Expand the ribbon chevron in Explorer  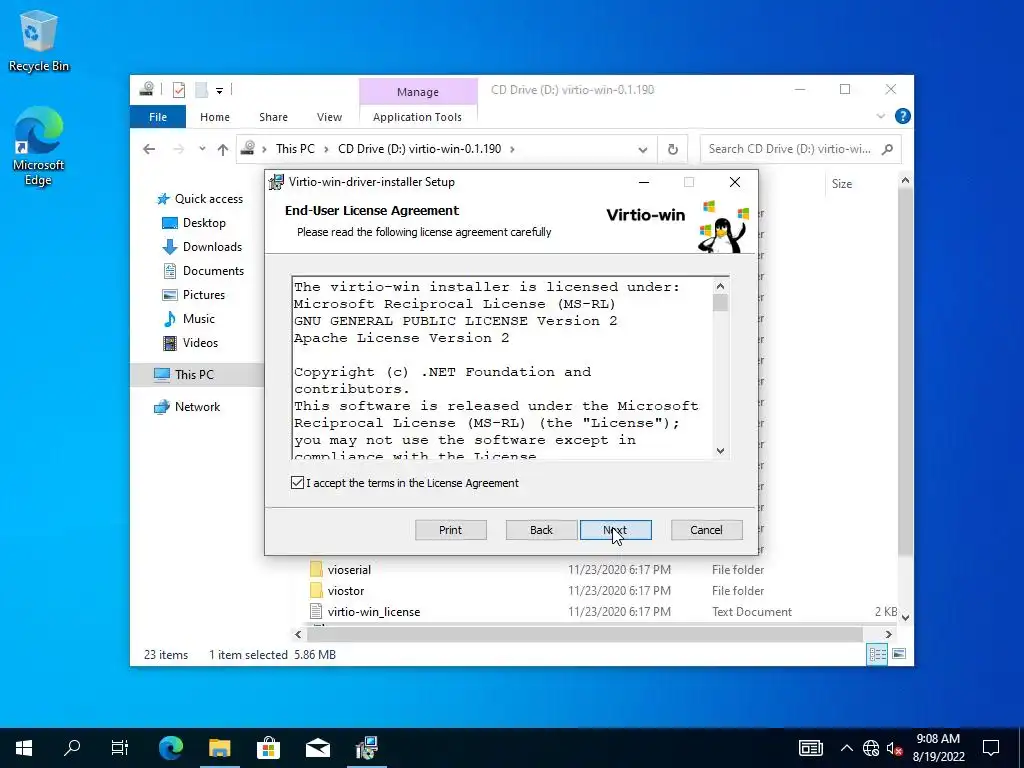[880, 116]
